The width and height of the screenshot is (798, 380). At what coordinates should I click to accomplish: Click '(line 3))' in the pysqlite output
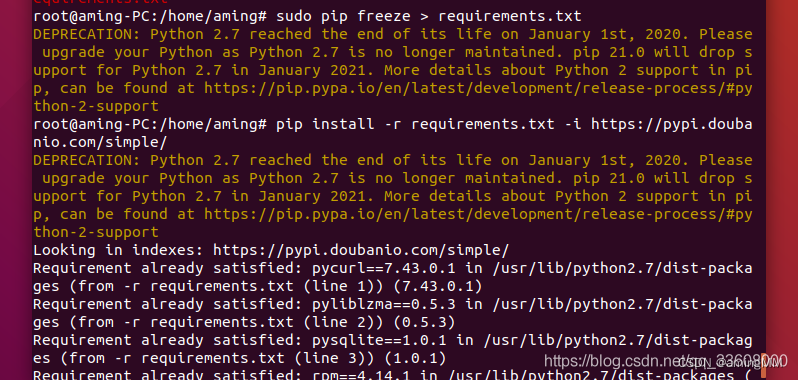point(334,359)
